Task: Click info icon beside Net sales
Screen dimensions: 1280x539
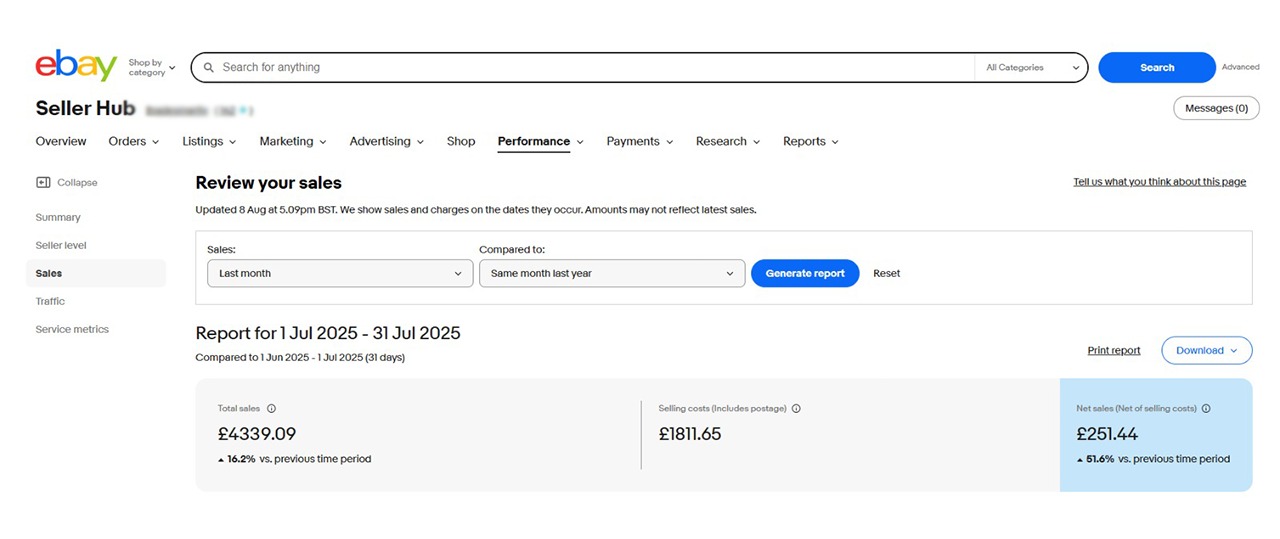Action: [1206, 408]
